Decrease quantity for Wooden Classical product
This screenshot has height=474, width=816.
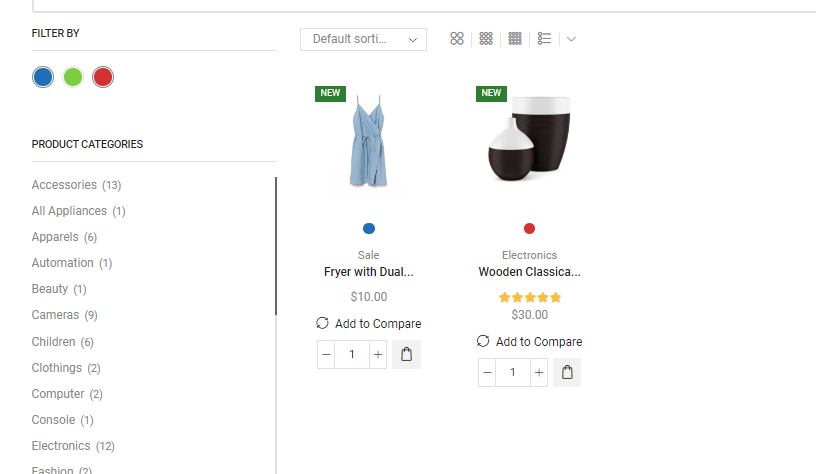click(x=487, y=373)
